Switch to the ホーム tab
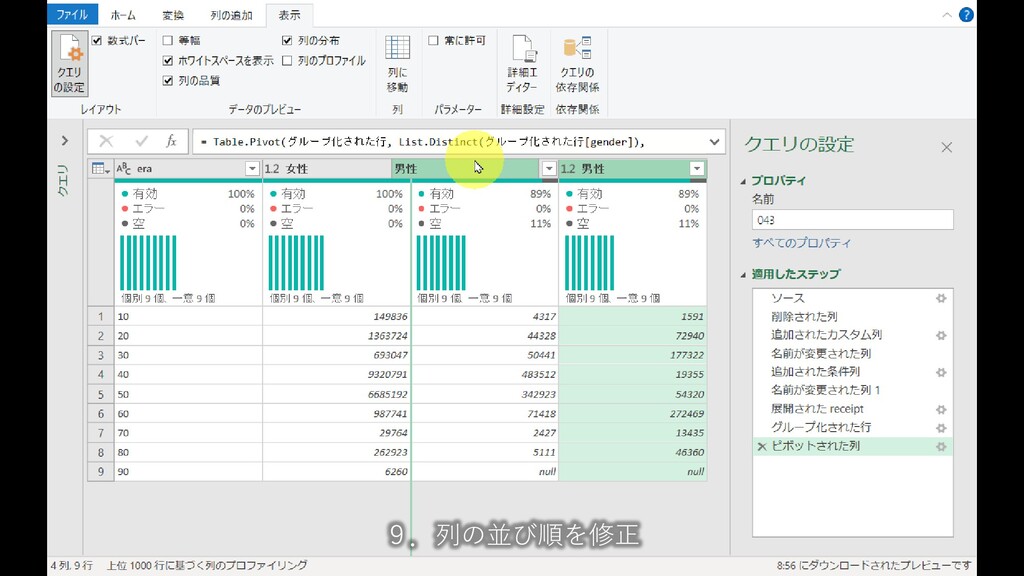 pos(123,16)
